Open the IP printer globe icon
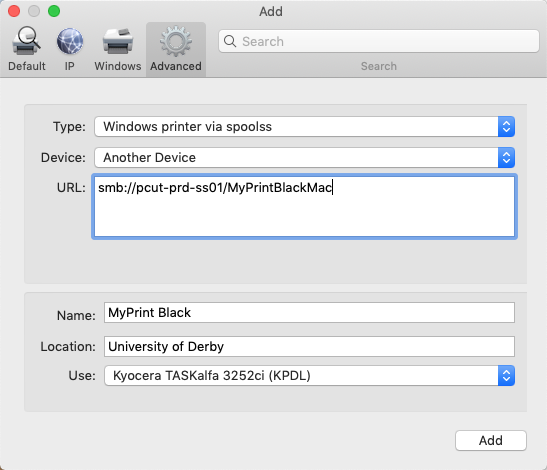This screenshot has width=547, height=470. click(x=70, y=41)
